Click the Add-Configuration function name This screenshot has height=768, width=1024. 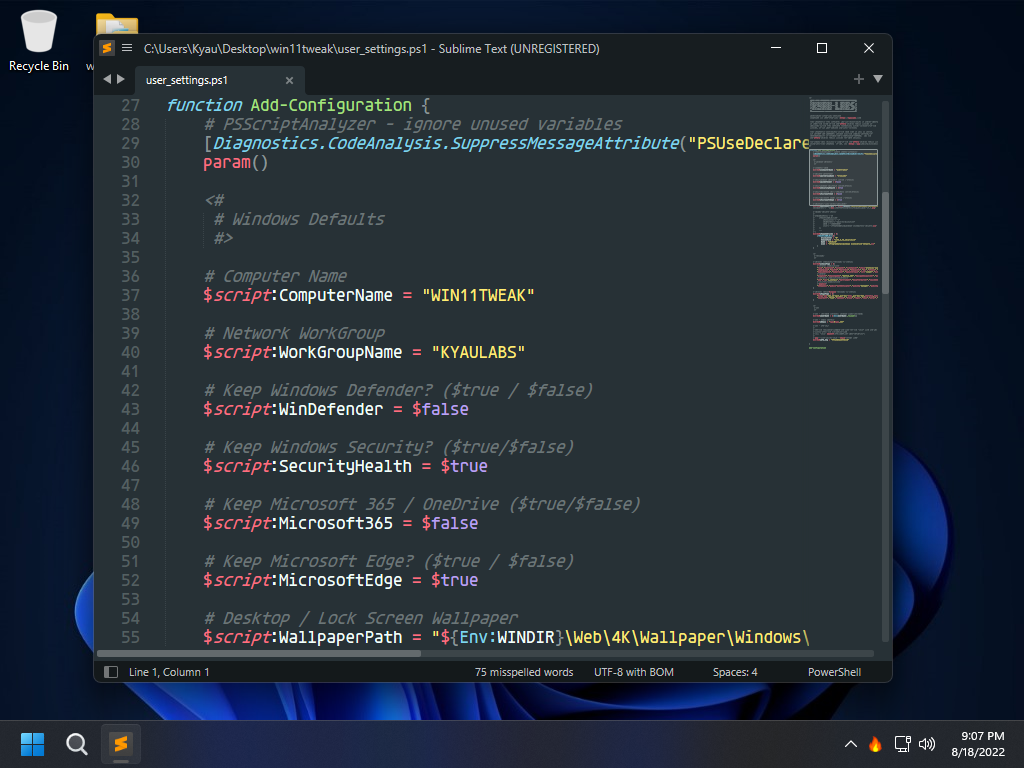pos(331,105)
